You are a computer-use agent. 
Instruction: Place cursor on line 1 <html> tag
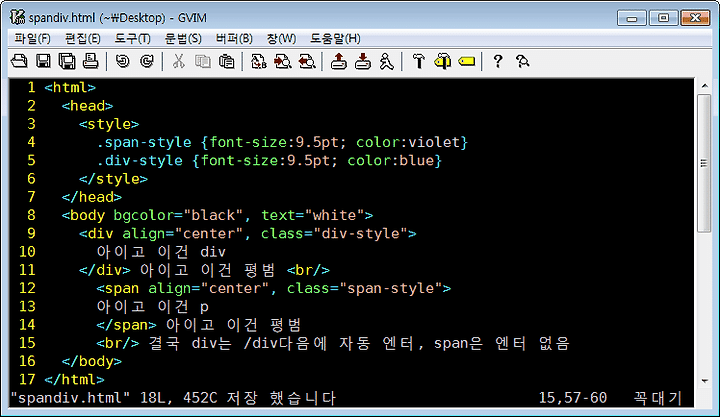[70, 87]
